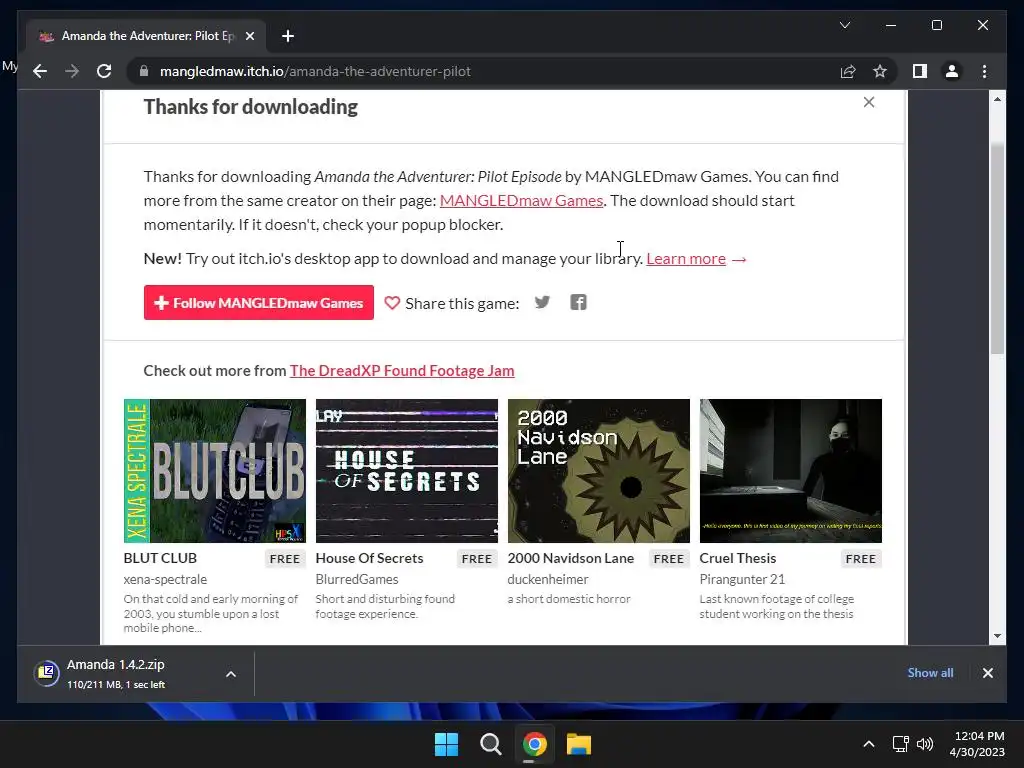This screenshot has height=768, width=1024.
Task: Click the Cruel Thesis title
Action: point(737,558)
